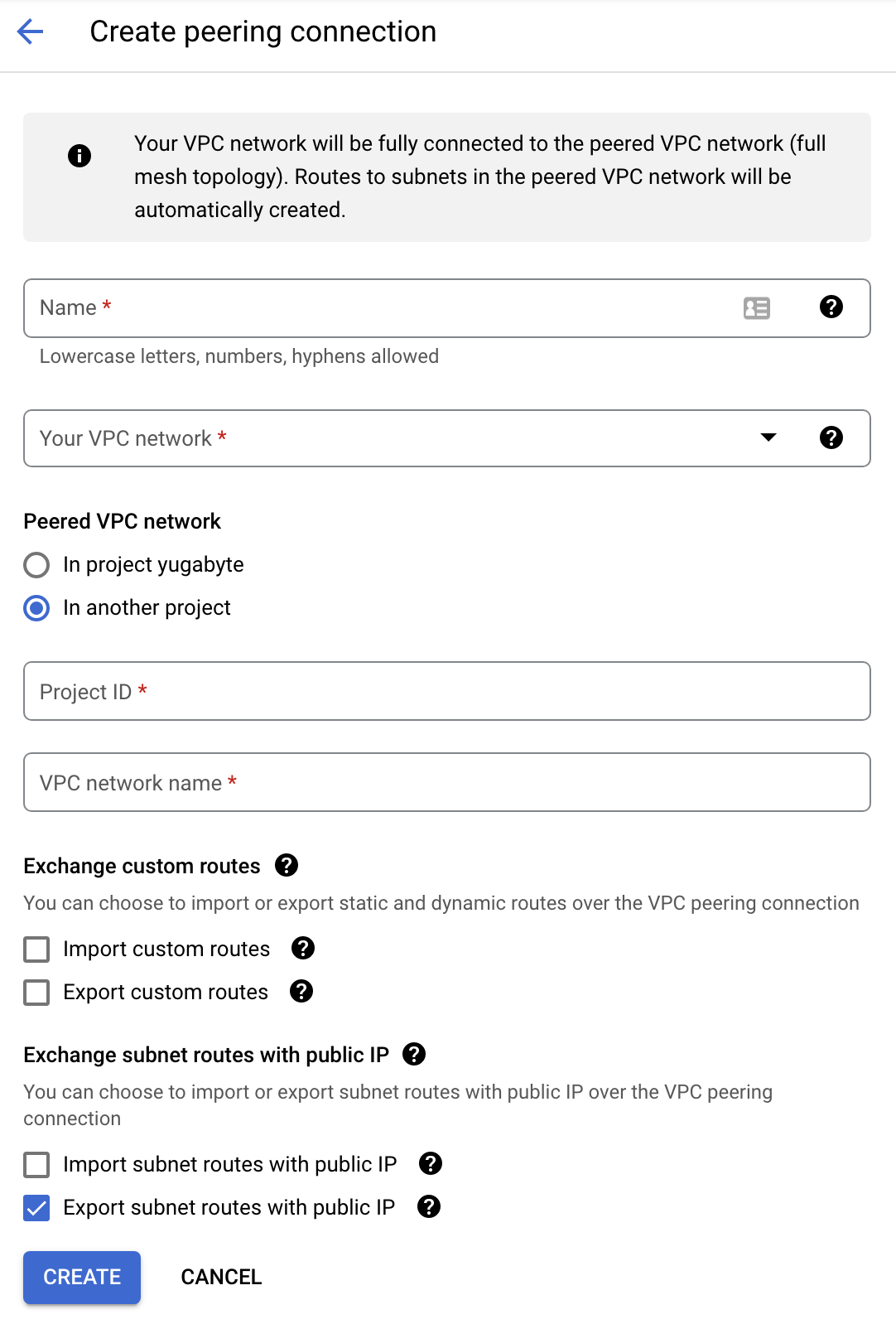Click the back arrow to exit peering creation

[x=30, y=31]
